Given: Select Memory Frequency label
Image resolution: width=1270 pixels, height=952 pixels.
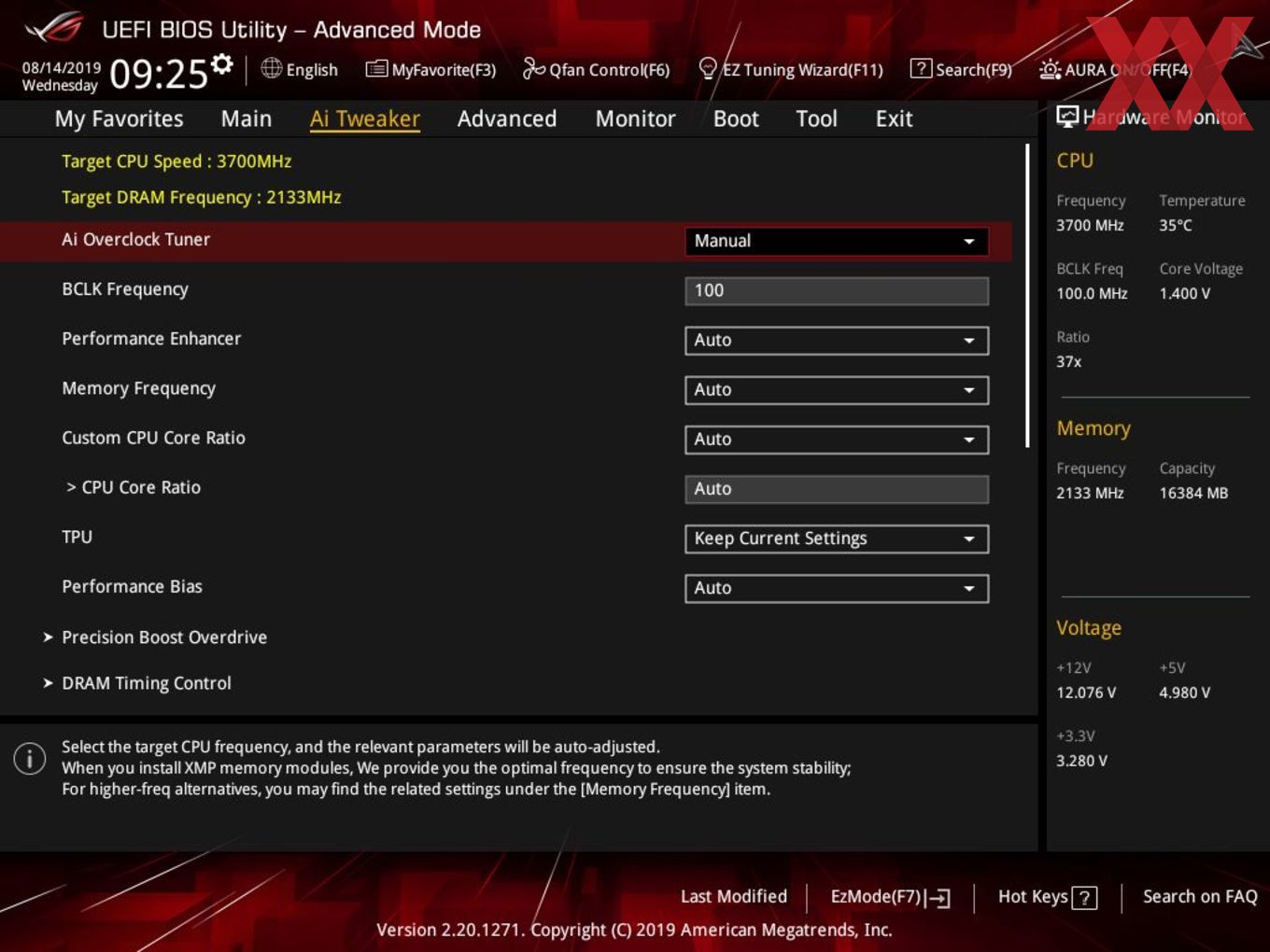Looking at the screenshot, I should (139, 388).
